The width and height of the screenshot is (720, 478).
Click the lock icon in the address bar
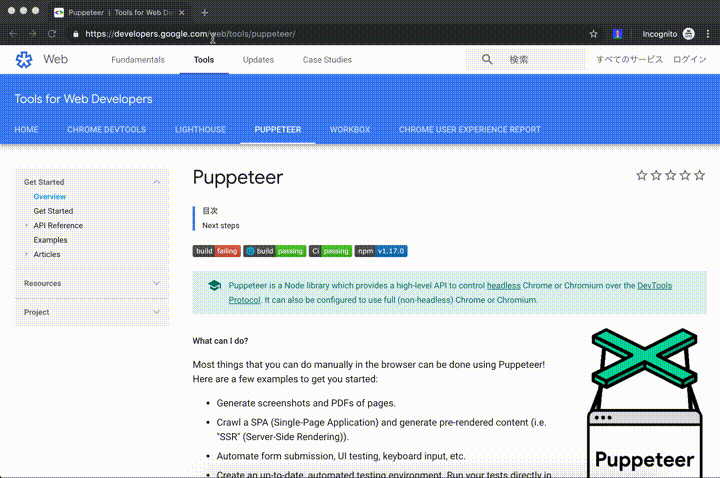(76, 34)
